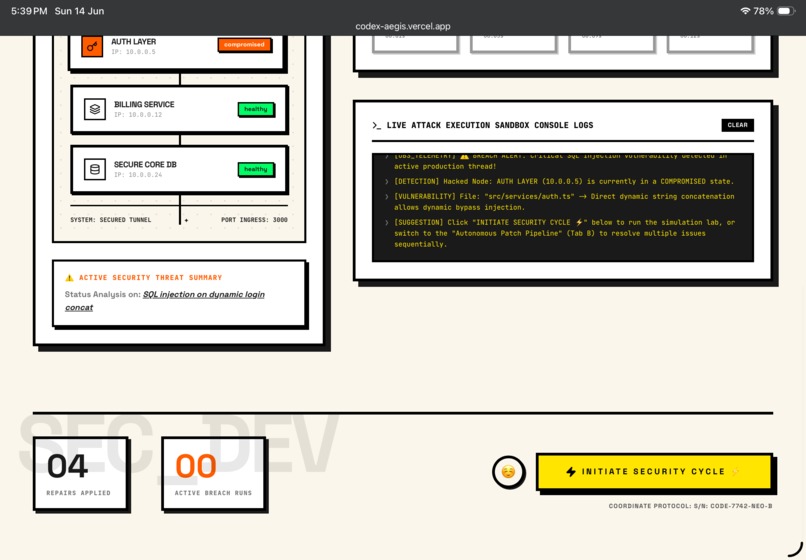Screen dimensions: 806x560
Task: Click the Wi-Fi status icon
Action: [x=745, y=11]
